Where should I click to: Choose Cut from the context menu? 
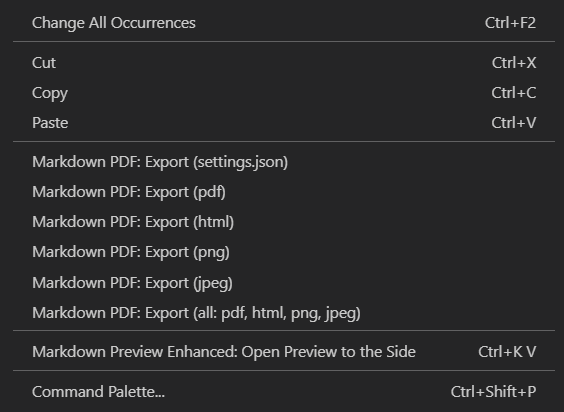(284, 63)
